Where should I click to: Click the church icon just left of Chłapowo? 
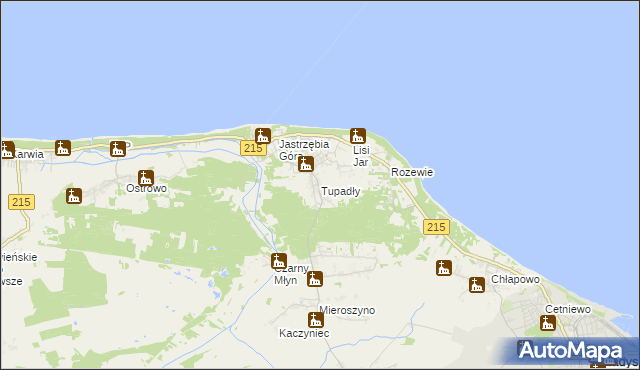click(x=477, y=285)
